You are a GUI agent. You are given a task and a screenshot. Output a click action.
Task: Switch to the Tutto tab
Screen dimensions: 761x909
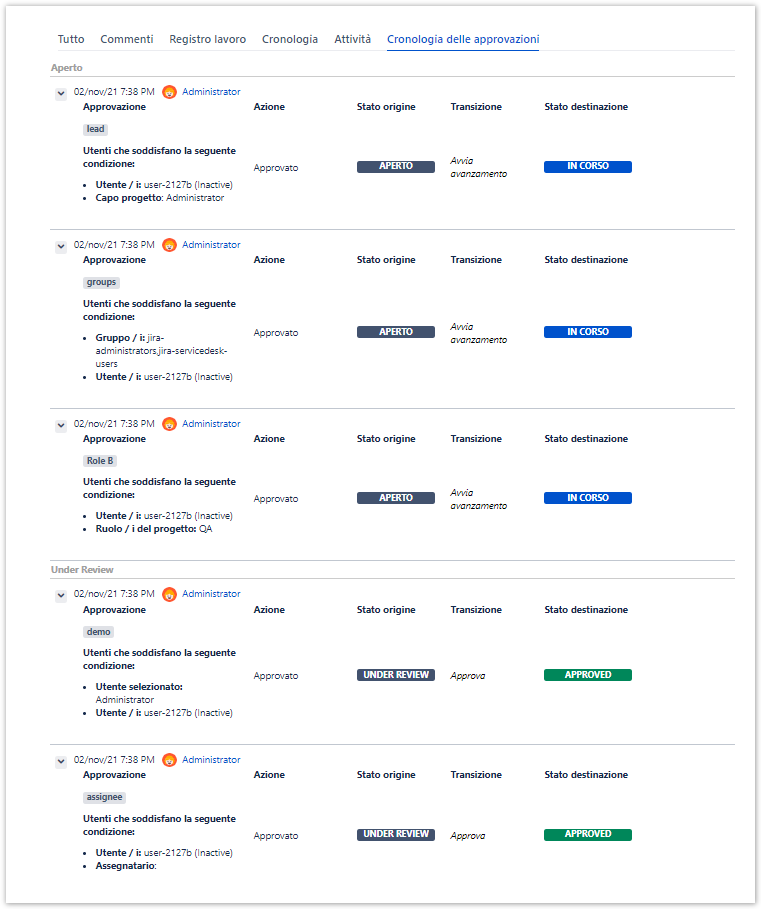pyautogui.click(x=71, y=39)
